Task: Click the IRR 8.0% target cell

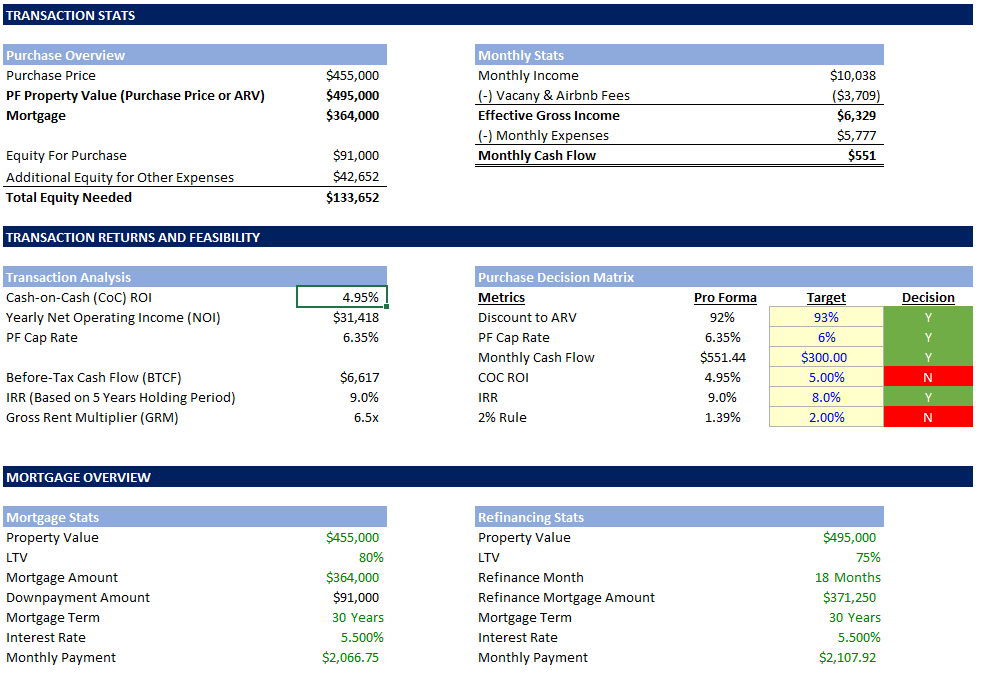Action: pyautogui.click(x=826, y=397)
